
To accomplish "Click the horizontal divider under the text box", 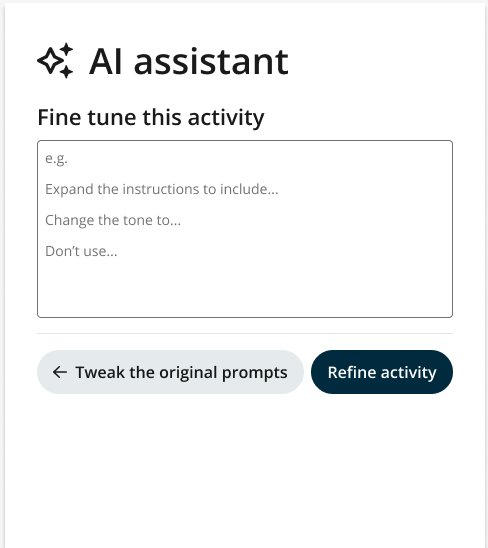I will point(245,333).
